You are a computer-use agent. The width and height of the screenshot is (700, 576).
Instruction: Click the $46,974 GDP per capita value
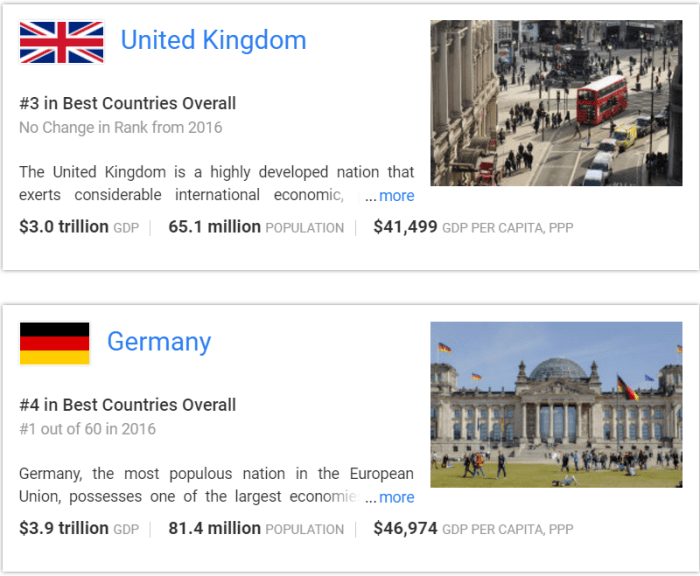pyautogui.click(x=405, y=528)
